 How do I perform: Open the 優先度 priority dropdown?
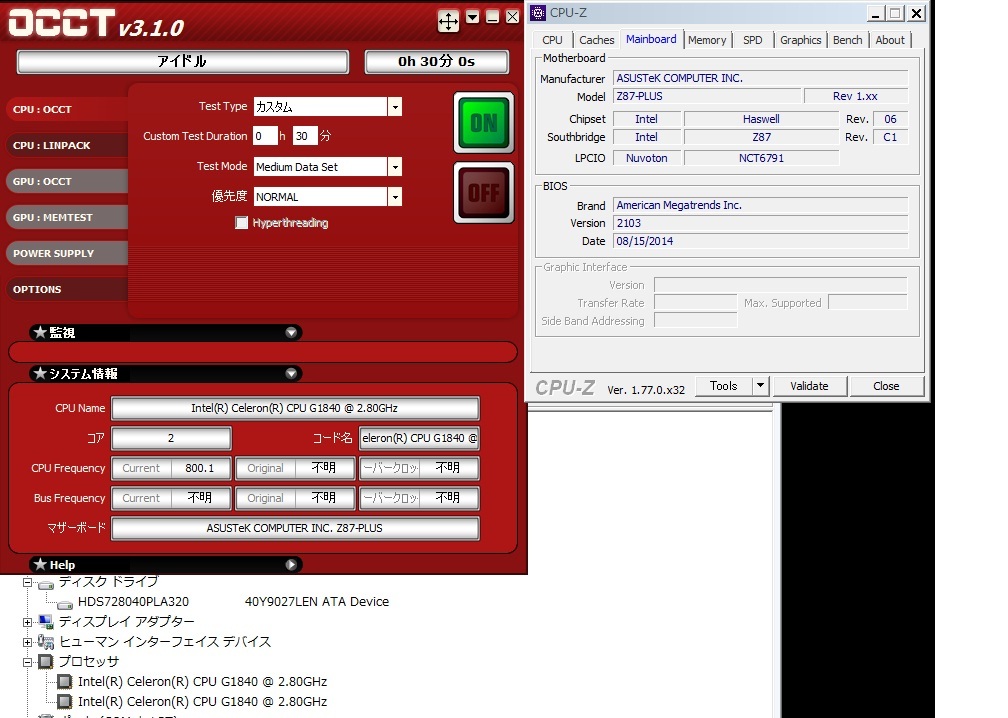click(395, 197)
